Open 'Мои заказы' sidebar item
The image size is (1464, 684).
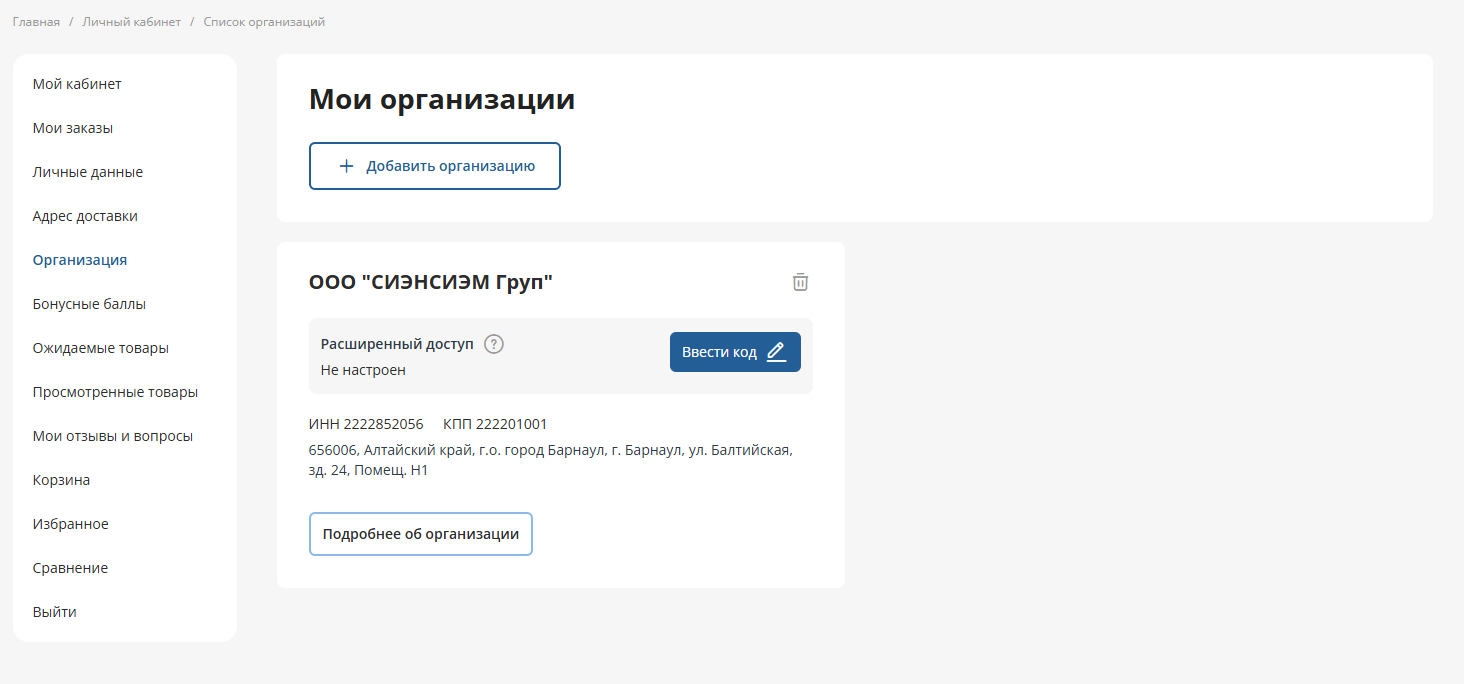point(72,128)
